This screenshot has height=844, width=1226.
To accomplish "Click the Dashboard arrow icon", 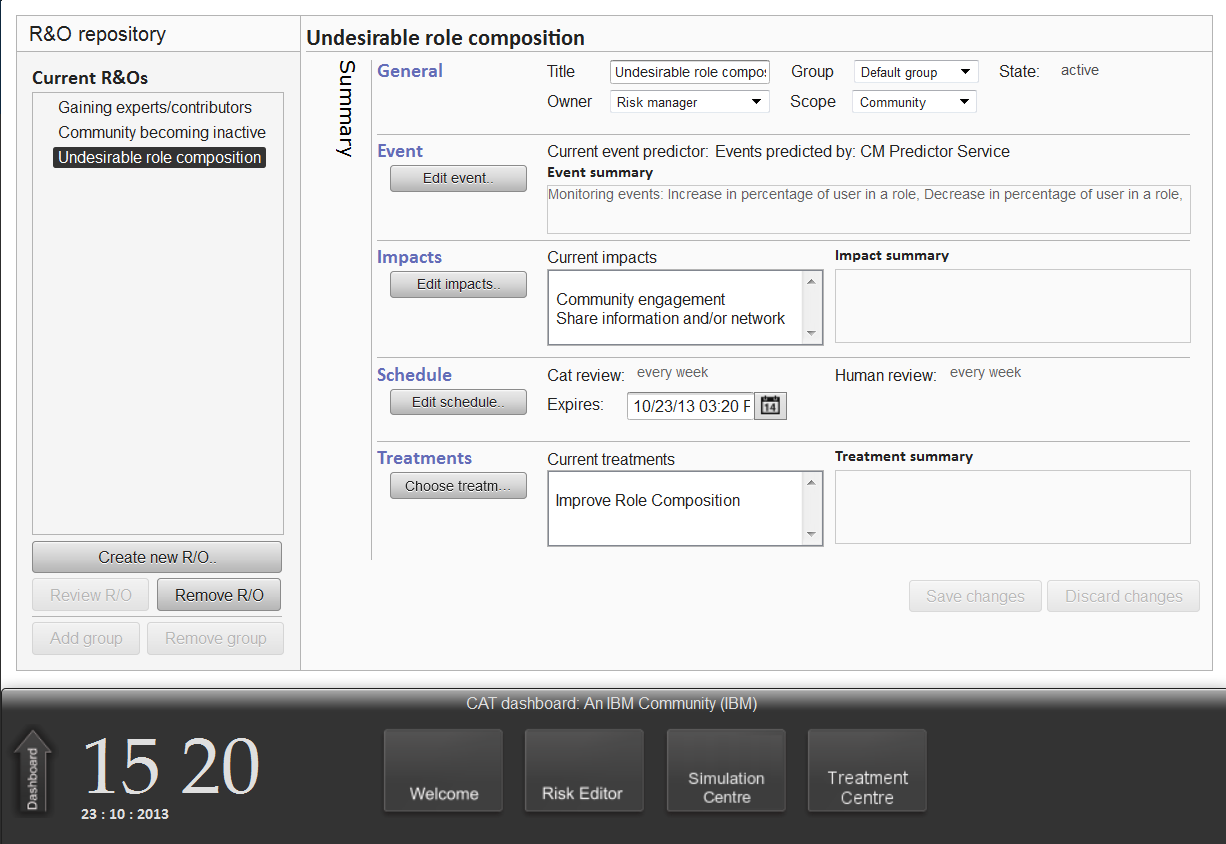I will (32, 771).
